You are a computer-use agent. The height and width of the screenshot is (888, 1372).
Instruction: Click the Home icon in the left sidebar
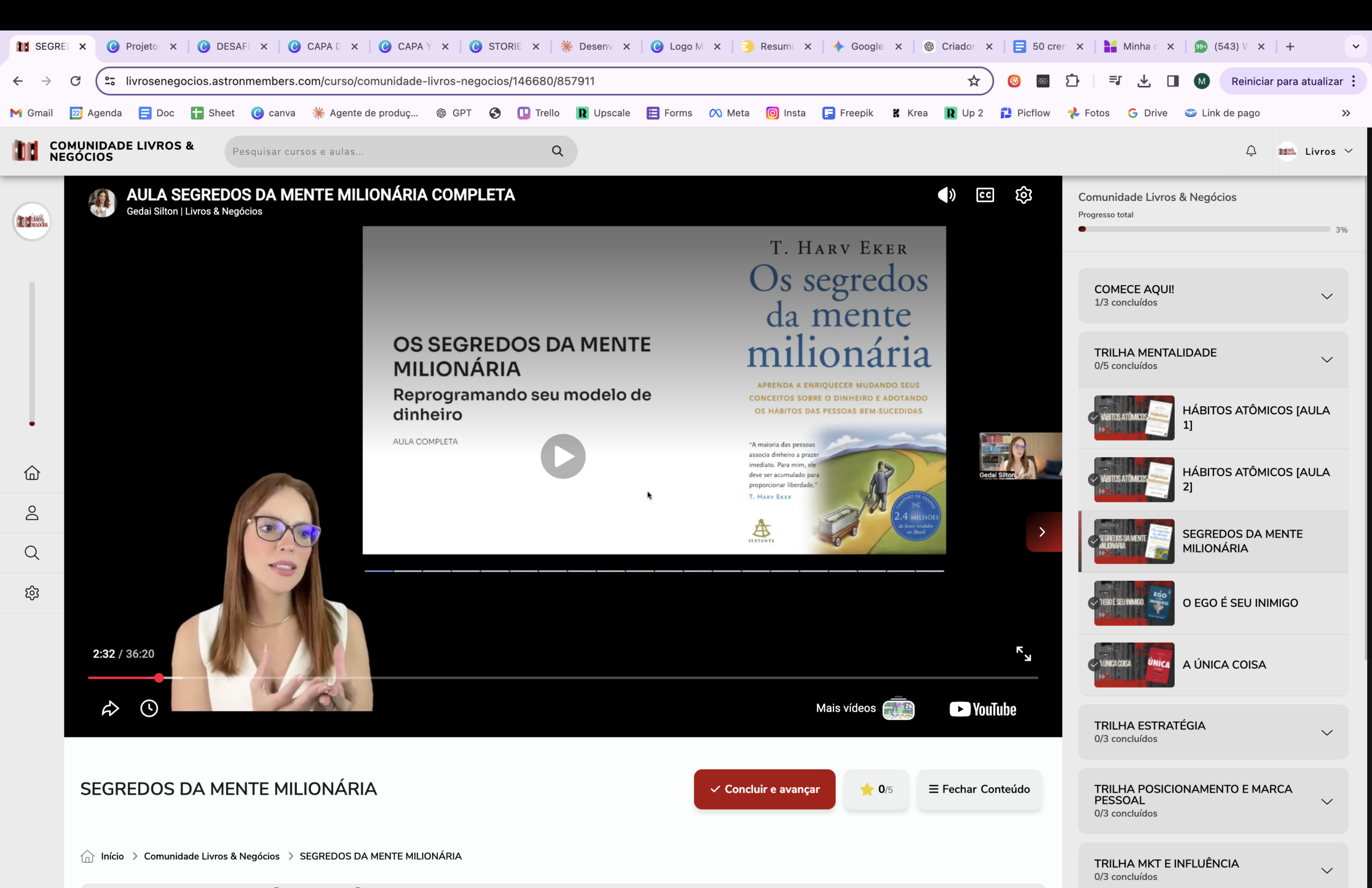[x=32, y=473]
